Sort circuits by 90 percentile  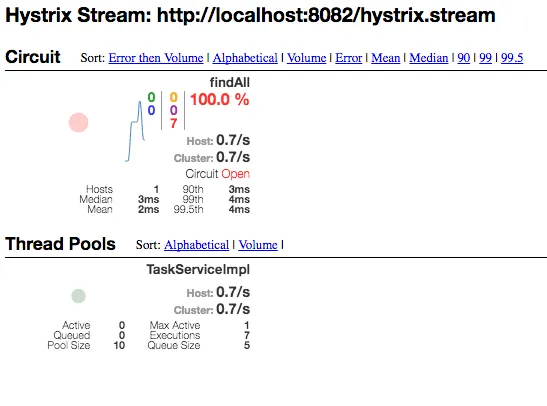click(463, 58)
